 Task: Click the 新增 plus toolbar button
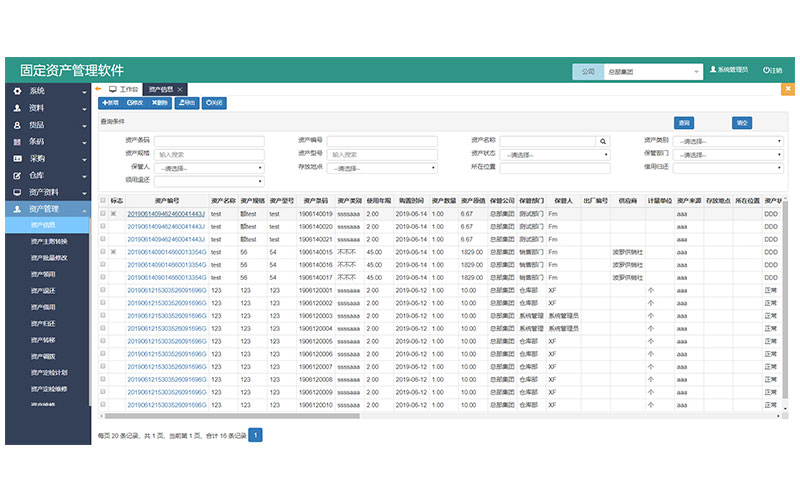(x=110, y=103)
